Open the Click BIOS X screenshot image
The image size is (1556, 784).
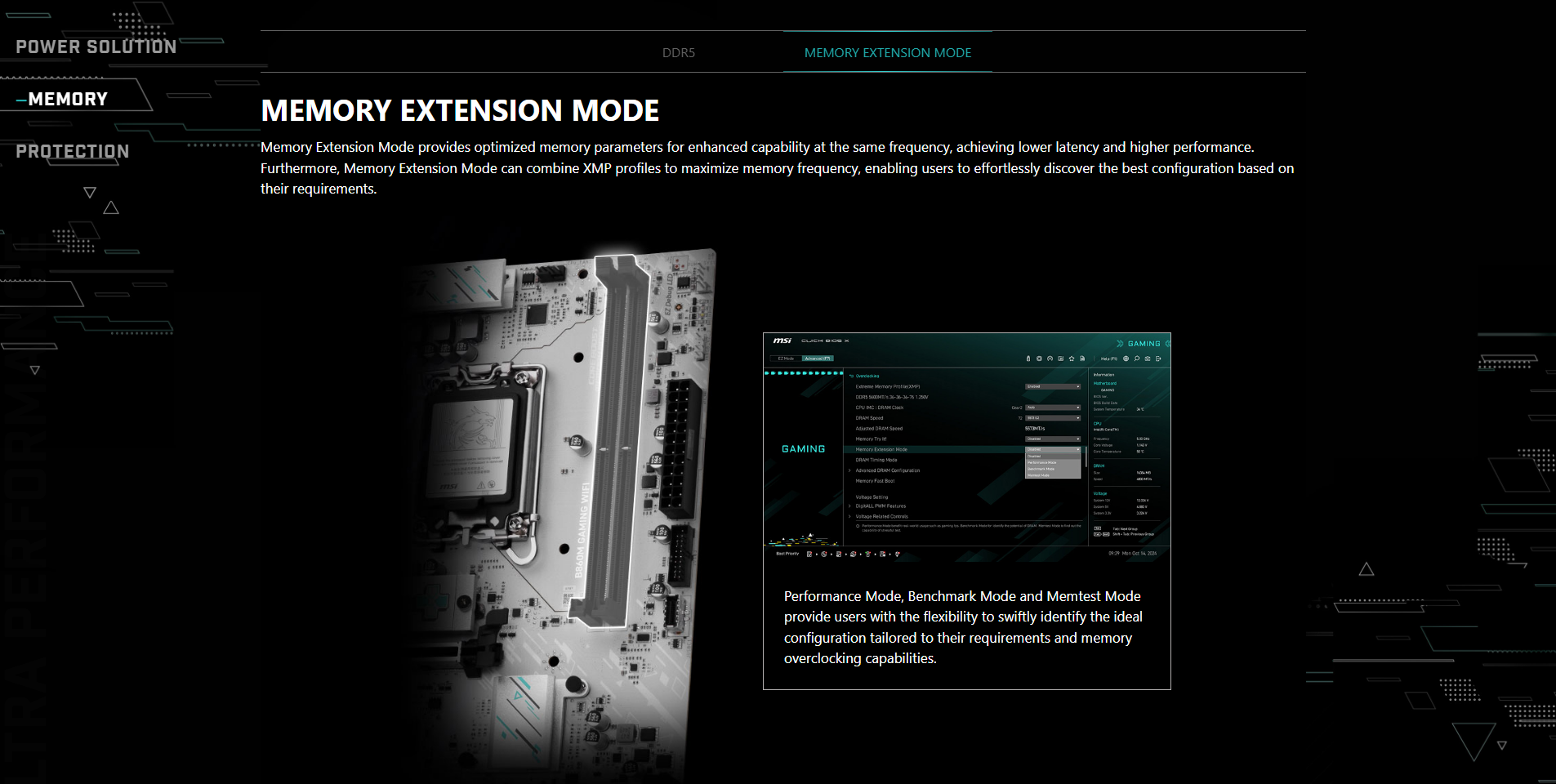pyautogui.click(x=967, y=448)
